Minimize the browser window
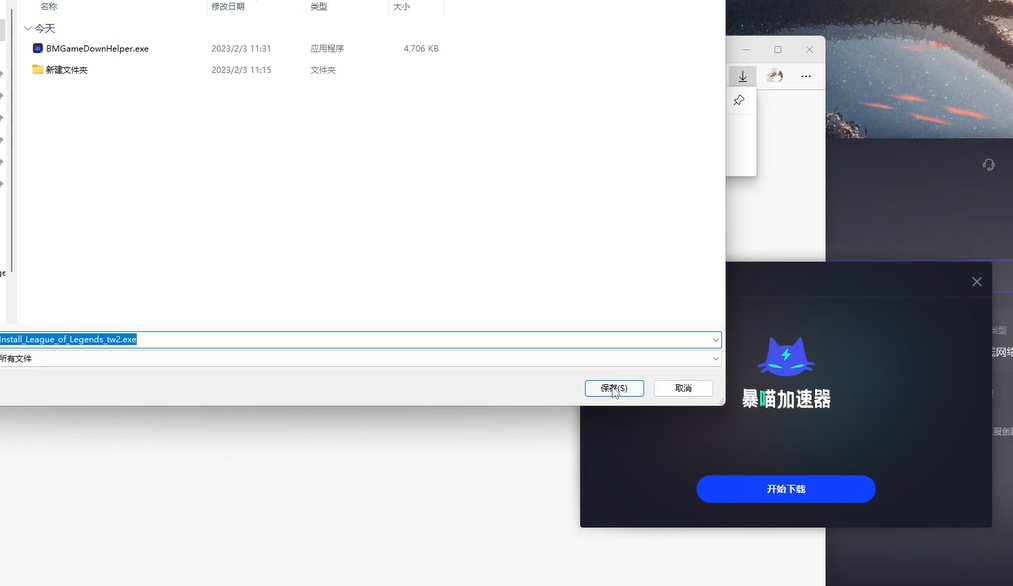Viewport: 1013px width, 586px height. point(746,50)
